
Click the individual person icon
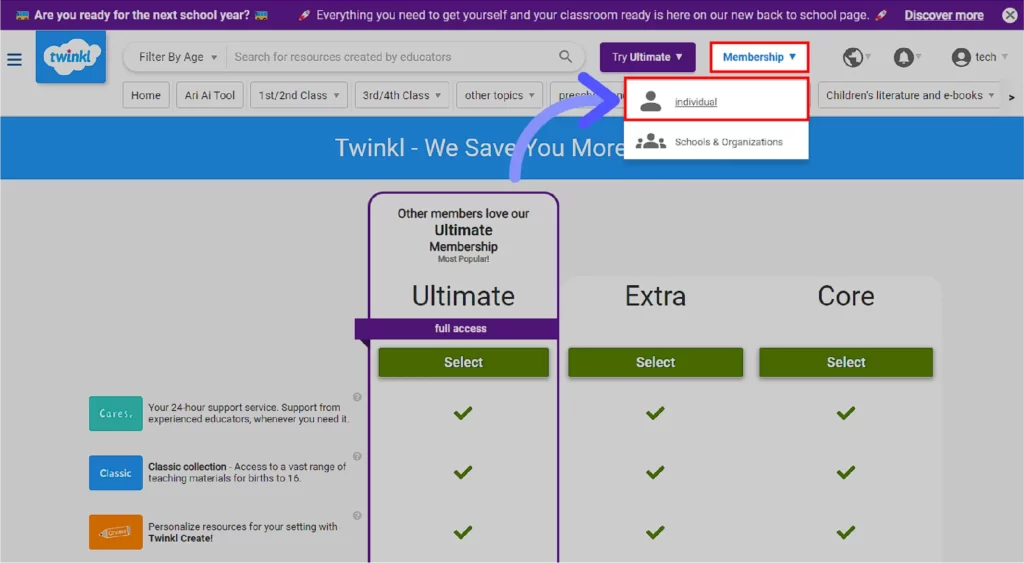pyautogui.click(x=650, y=101)
